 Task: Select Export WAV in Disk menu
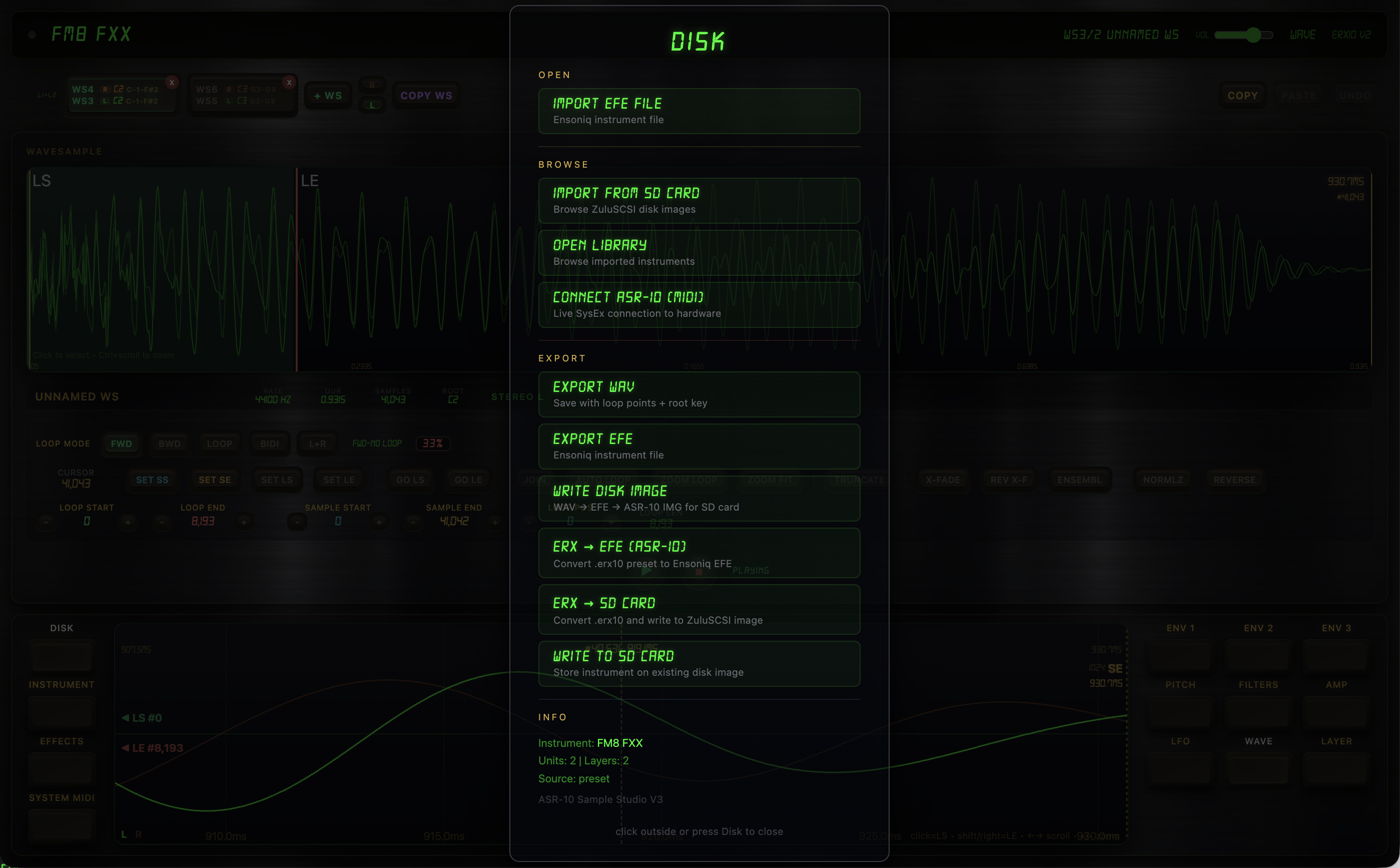(x=699, y=394)
